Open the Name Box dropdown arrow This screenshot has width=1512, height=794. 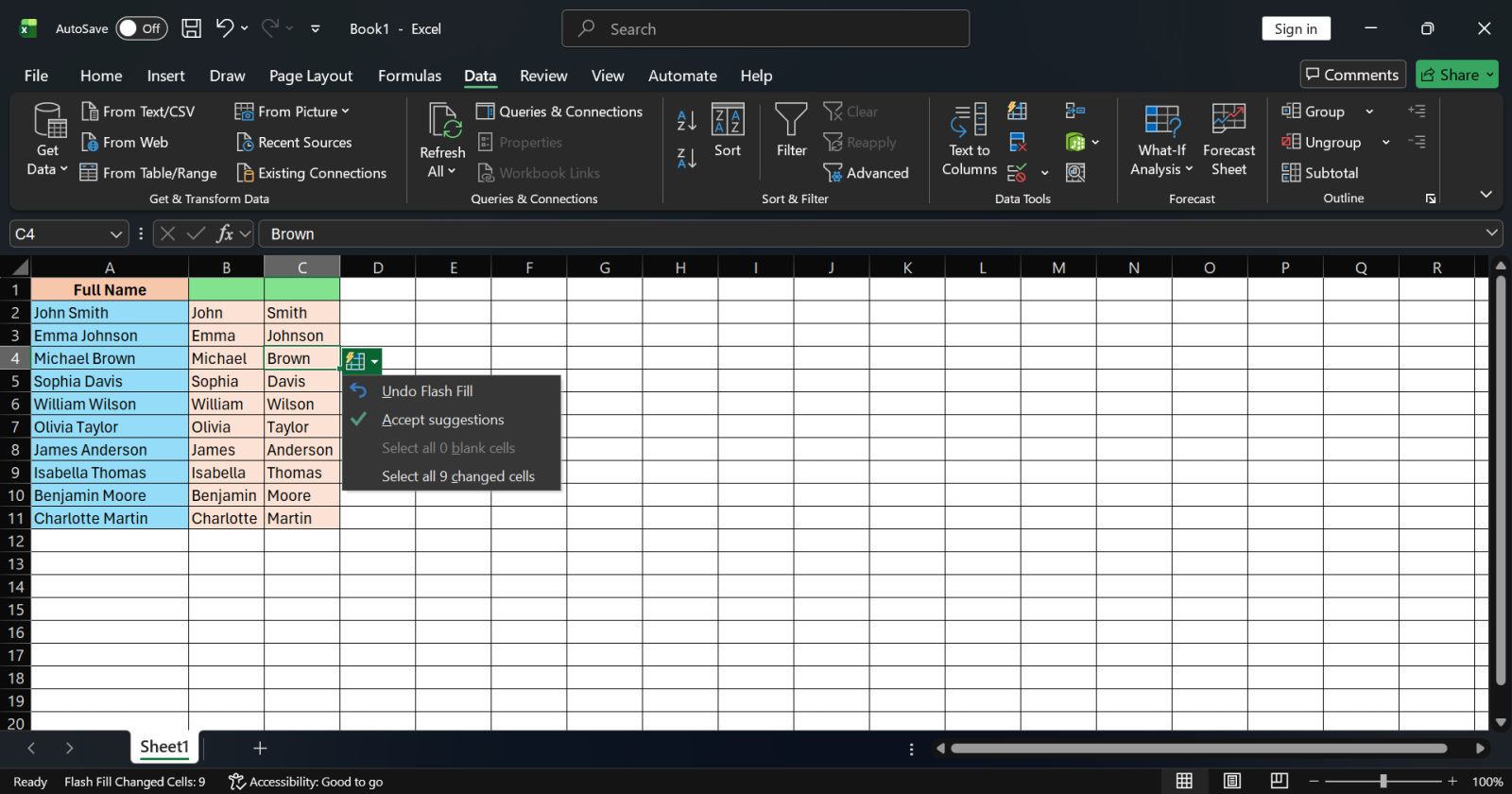click(116, 233)
